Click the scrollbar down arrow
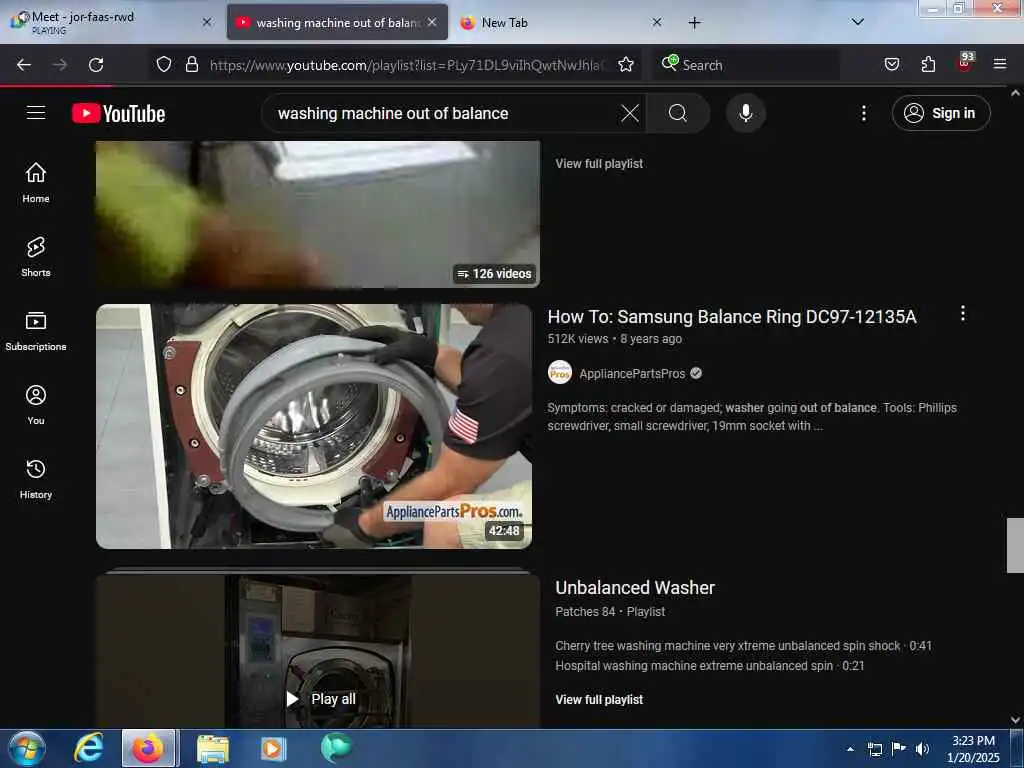Image resolution: width=1024 pixels, height=768 pixels. coord(1015,720)
